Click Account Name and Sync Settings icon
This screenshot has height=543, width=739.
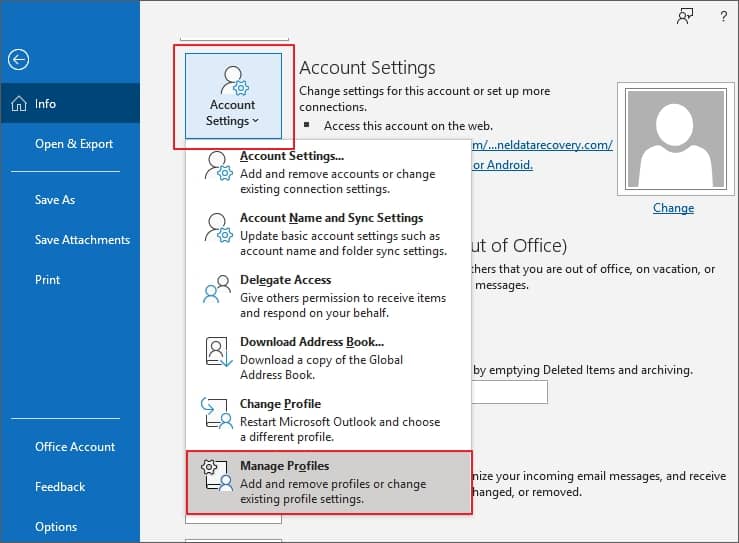click(219, 228)
